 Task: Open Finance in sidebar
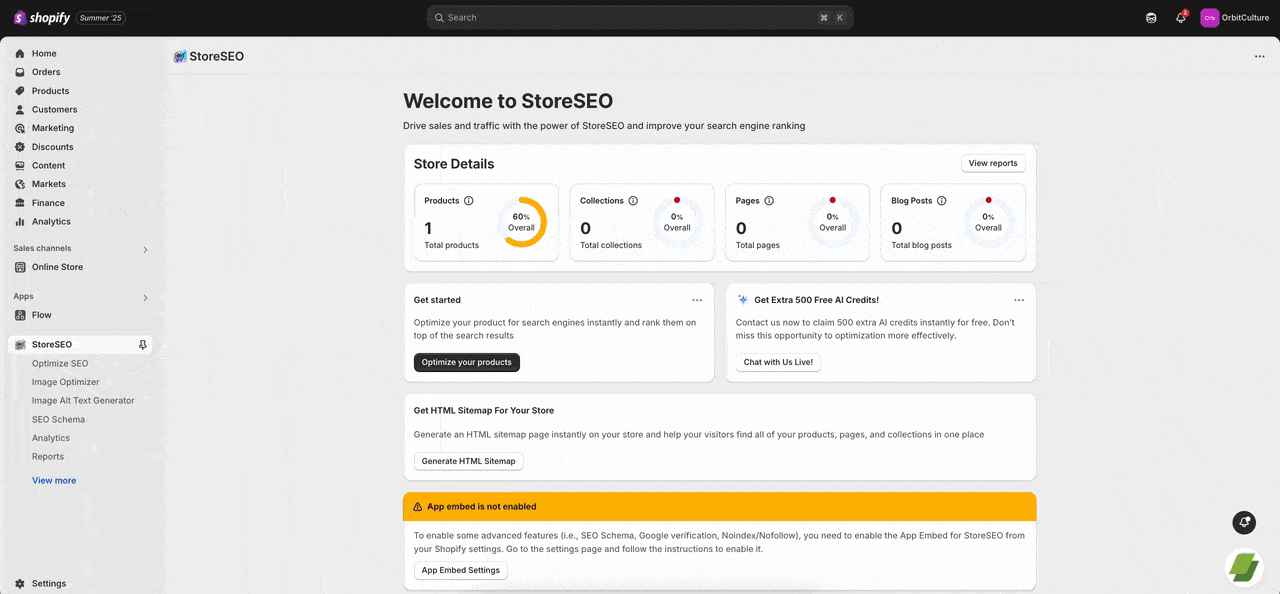pyautogui.click(x=48, y=203)
